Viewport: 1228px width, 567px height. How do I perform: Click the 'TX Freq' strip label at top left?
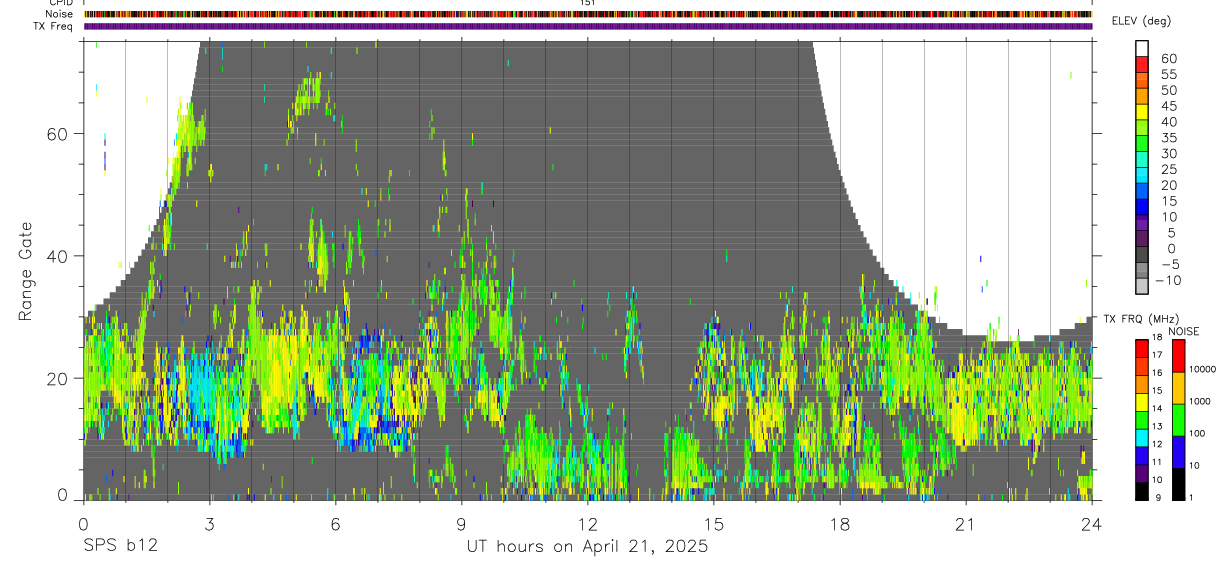tap(52, 26)
